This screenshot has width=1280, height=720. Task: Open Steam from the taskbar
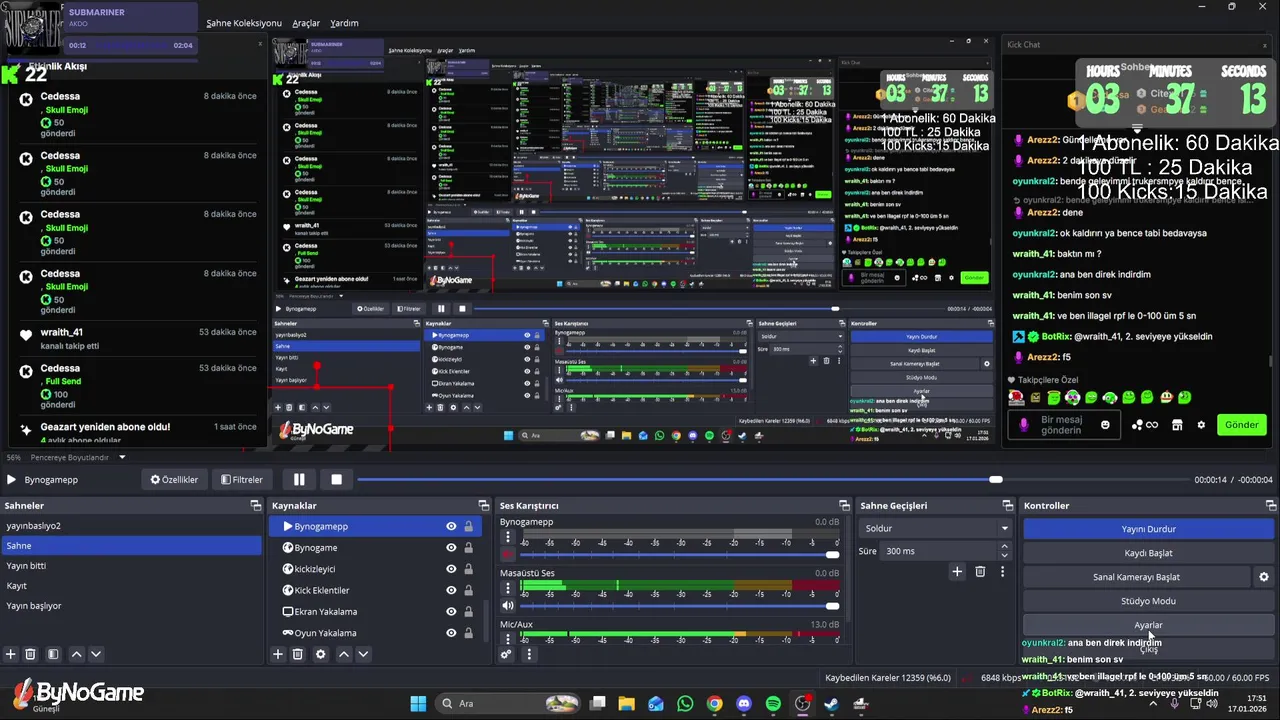[831, 704]
